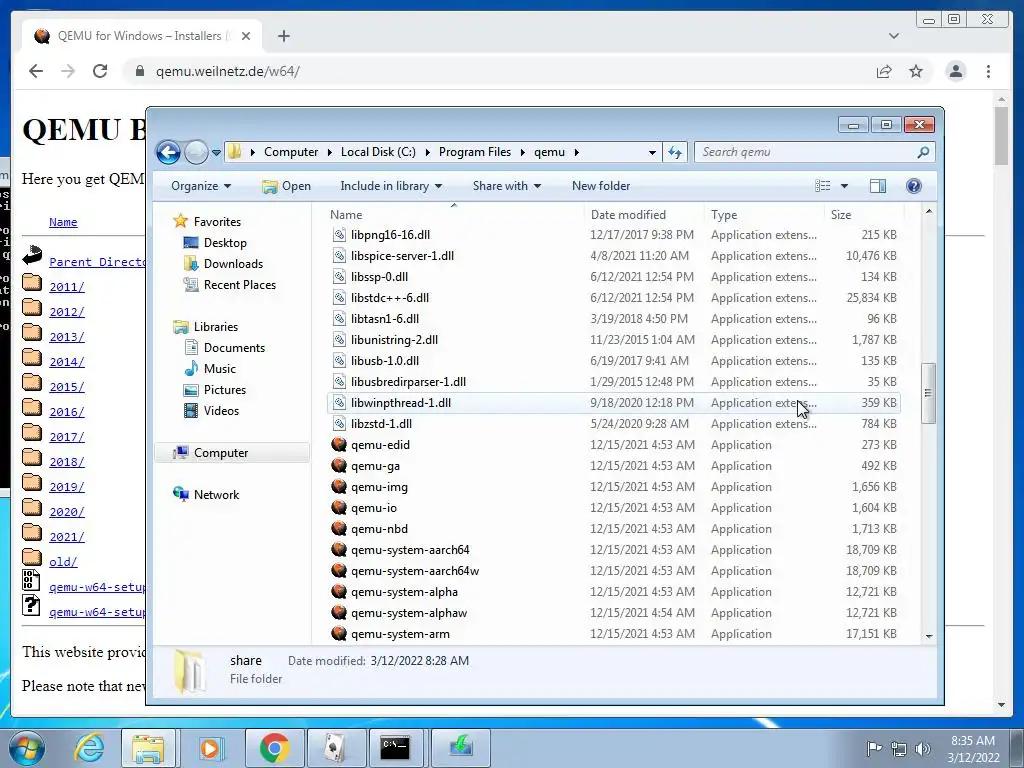Select Recent Places in the navigation pane
The width and height of the screenshot is (1024, 768).
240,285
